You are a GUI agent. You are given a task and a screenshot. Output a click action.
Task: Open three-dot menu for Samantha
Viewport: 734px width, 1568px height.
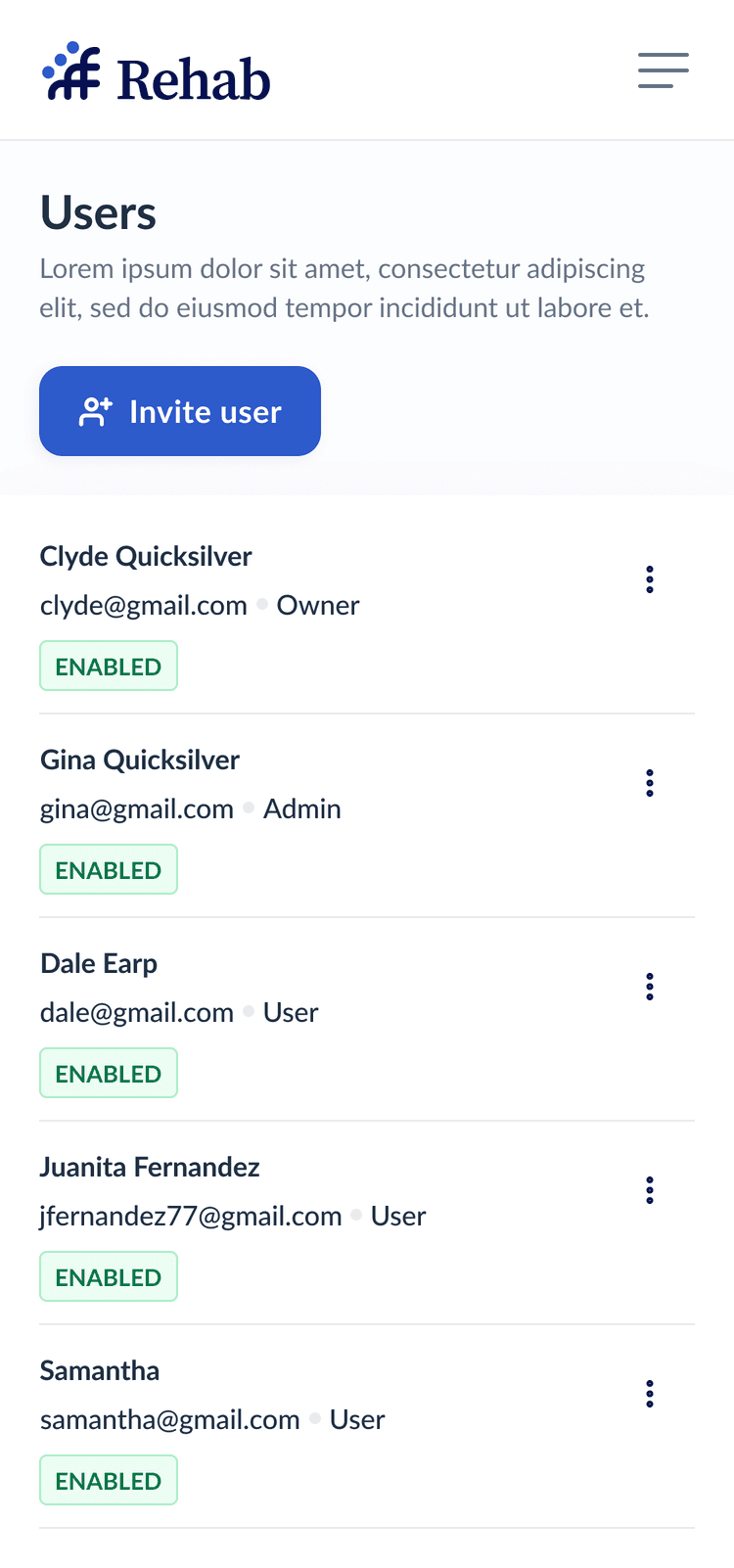(650, 1394)
